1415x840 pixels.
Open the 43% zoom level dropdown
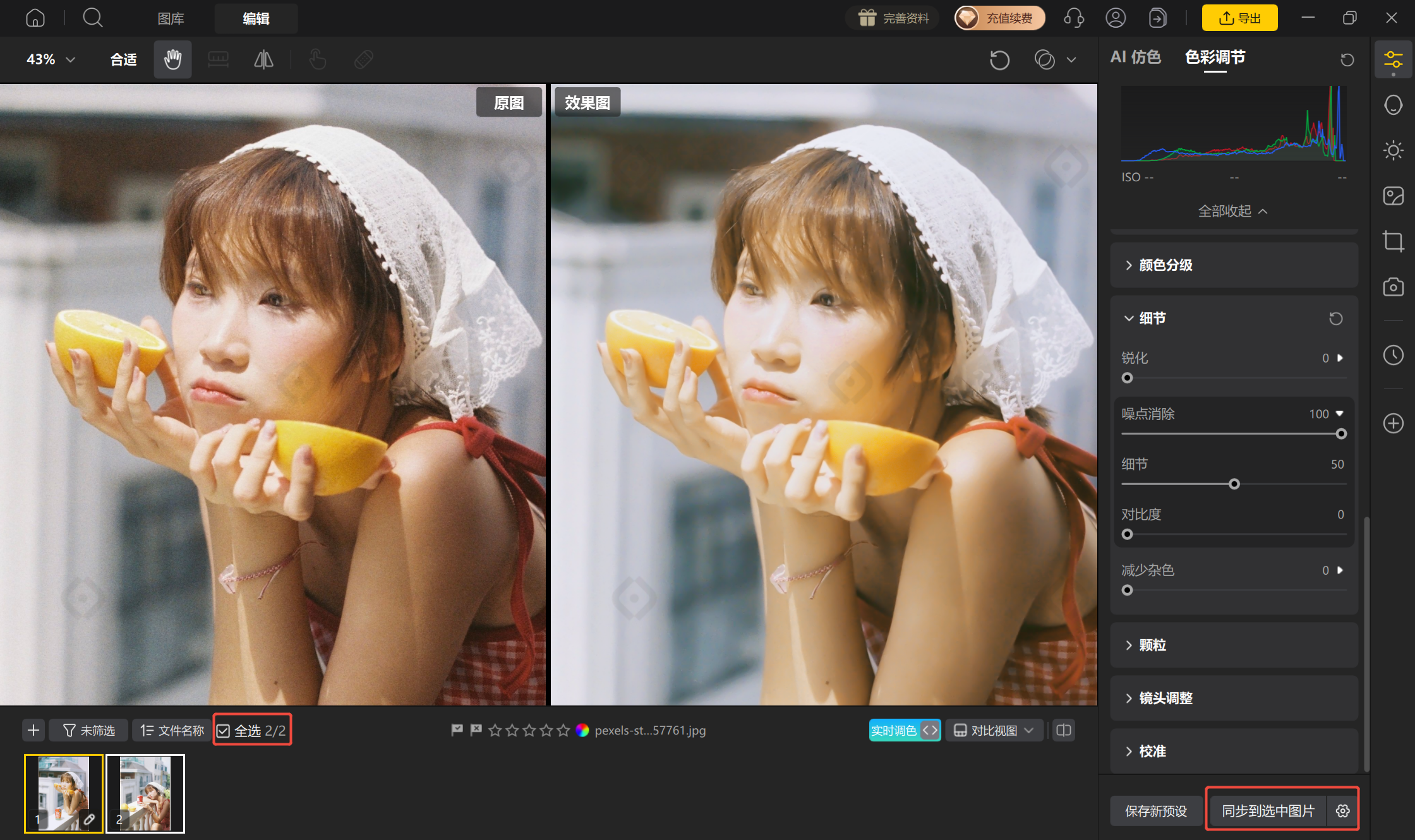coord(51,59)
